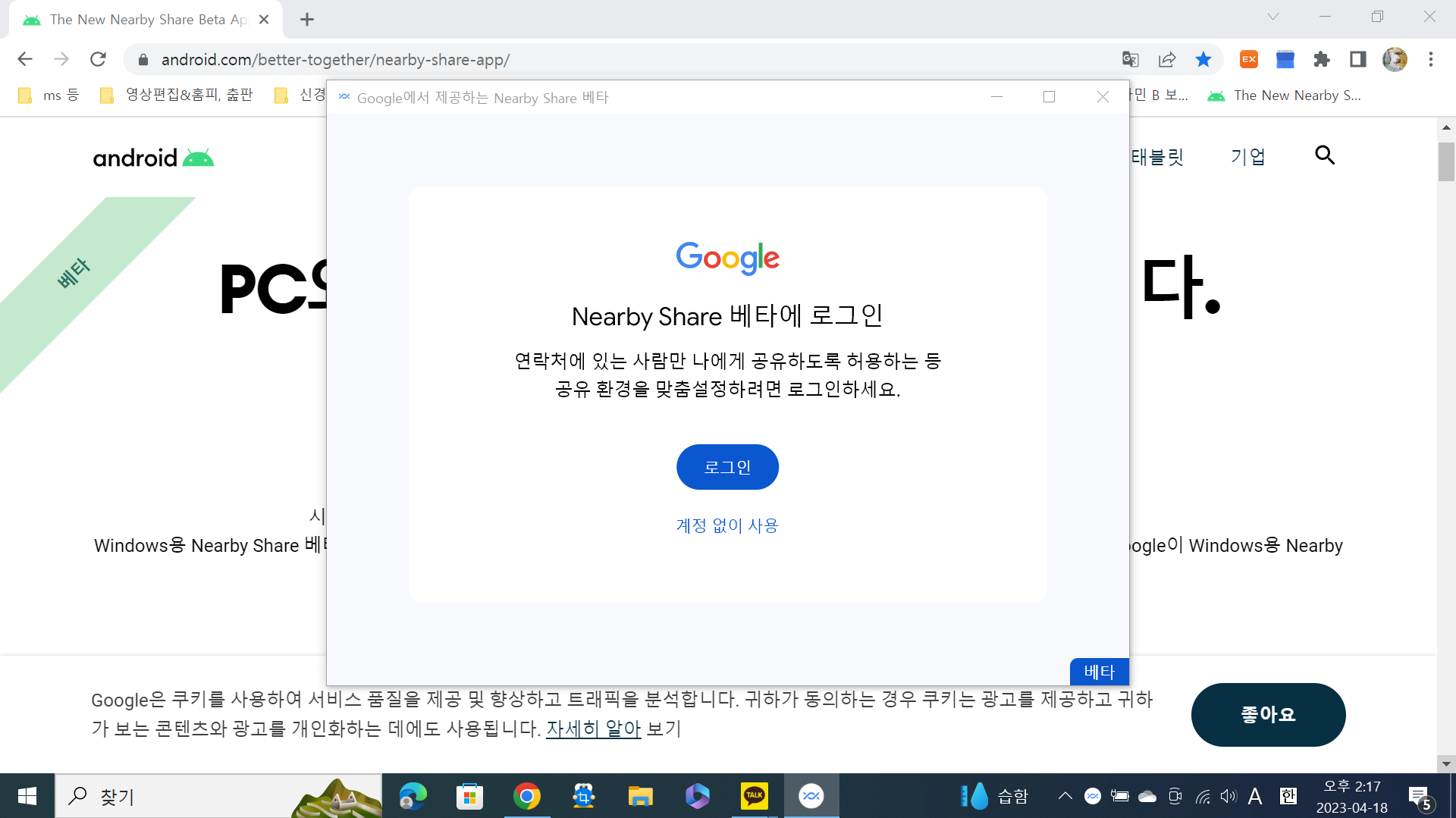Open the website search magnifier
The image size is (1456, 818).
pos(1325,155)
